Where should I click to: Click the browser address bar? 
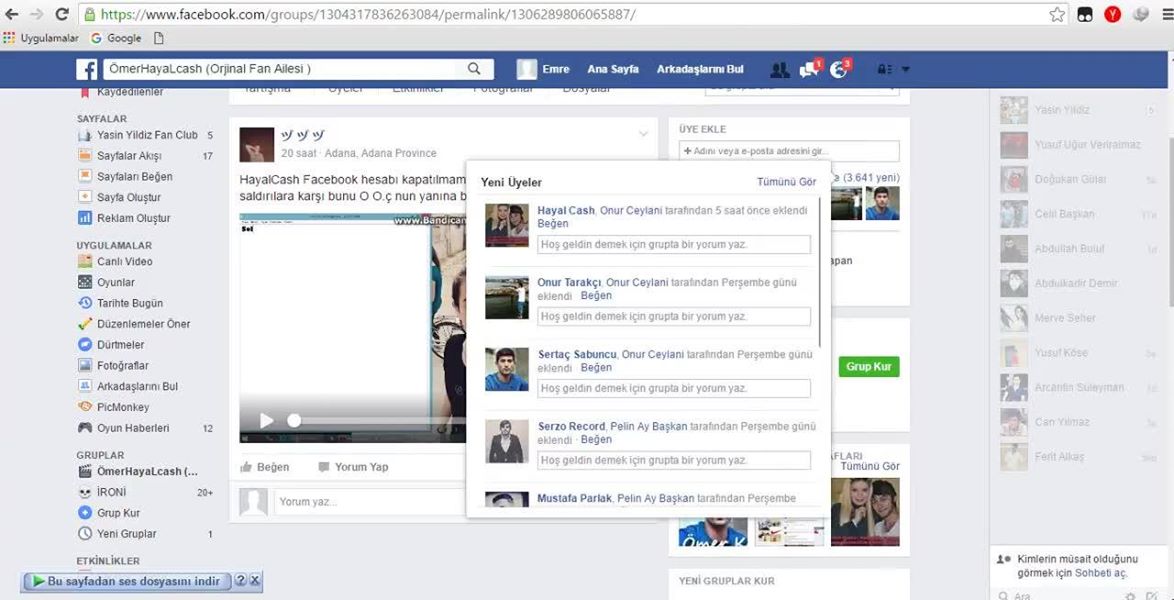[562, 14]
